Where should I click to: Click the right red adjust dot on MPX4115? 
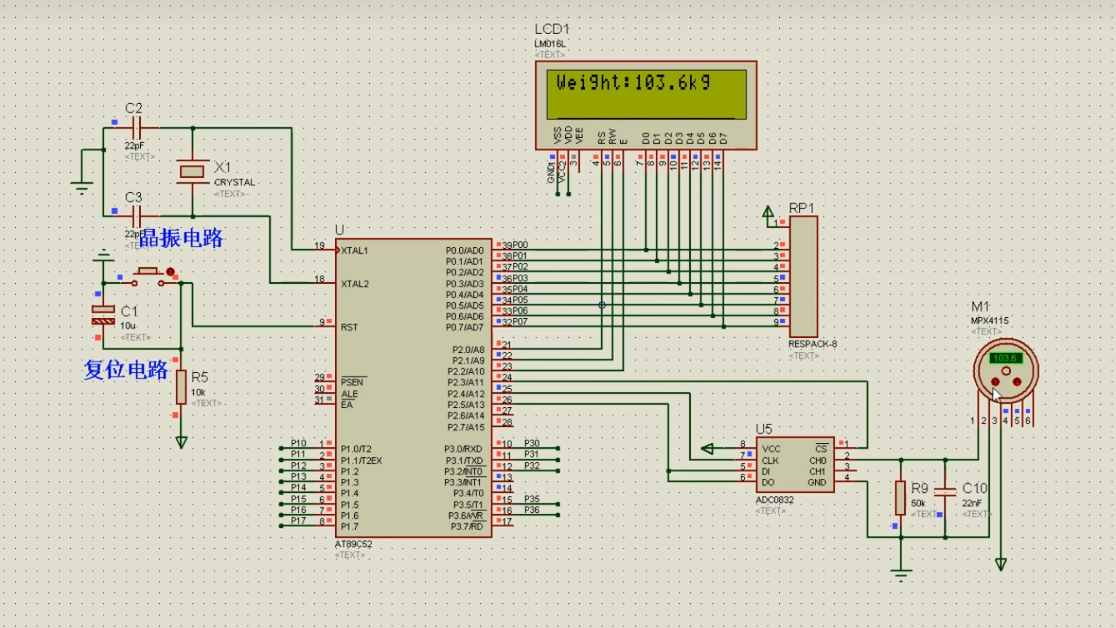click(x=1017, y=382)
